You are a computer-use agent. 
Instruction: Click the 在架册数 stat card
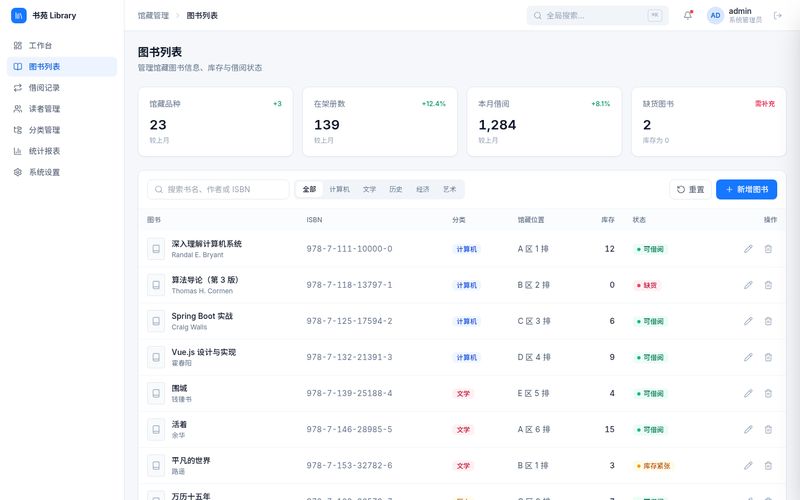(x=380, y=121)
